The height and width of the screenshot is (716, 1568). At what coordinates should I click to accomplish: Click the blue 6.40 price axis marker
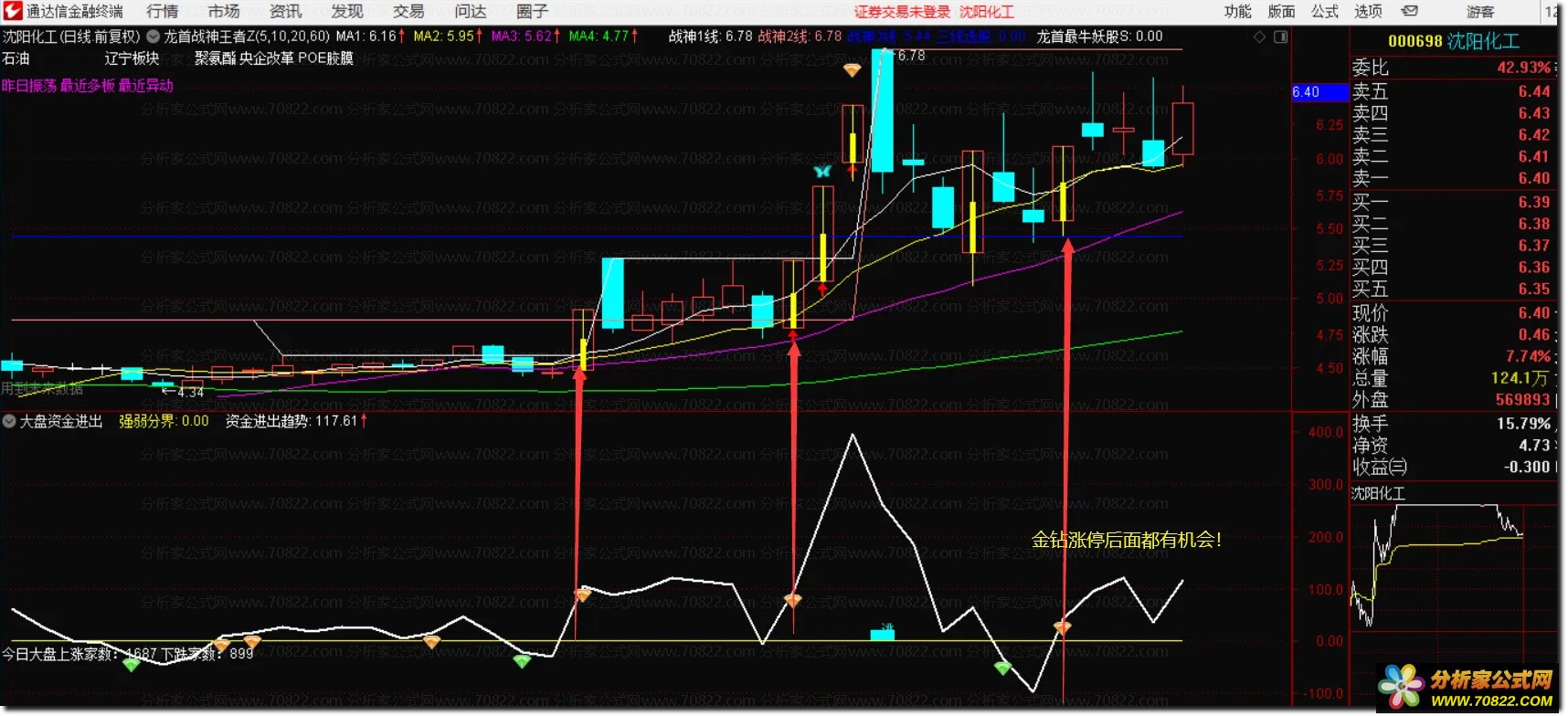click(x=1319, y=92)
